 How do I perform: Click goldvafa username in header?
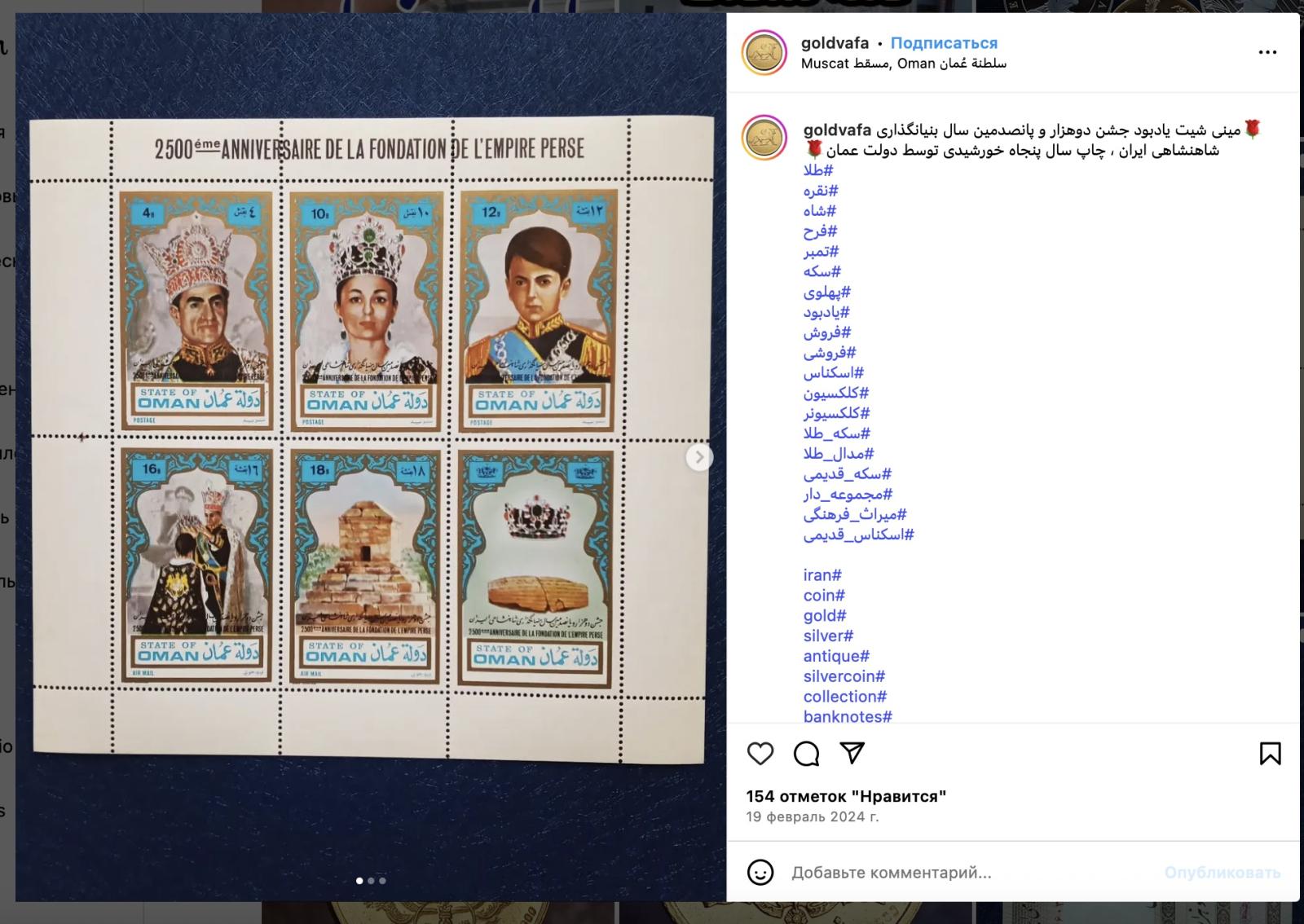tap(835, 43)
